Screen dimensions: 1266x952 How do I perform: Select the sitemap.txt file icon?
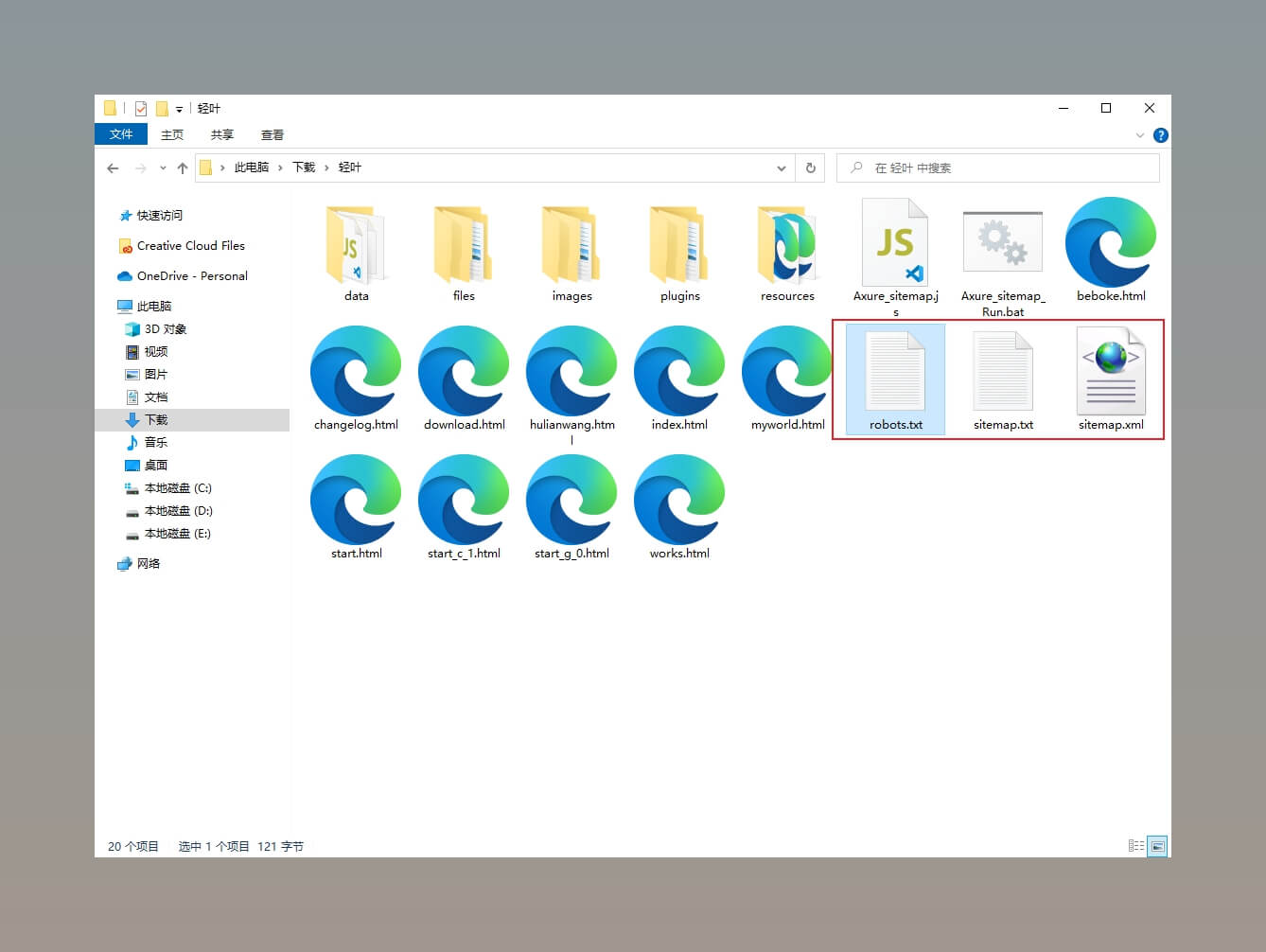click(x=1003, y=371)
